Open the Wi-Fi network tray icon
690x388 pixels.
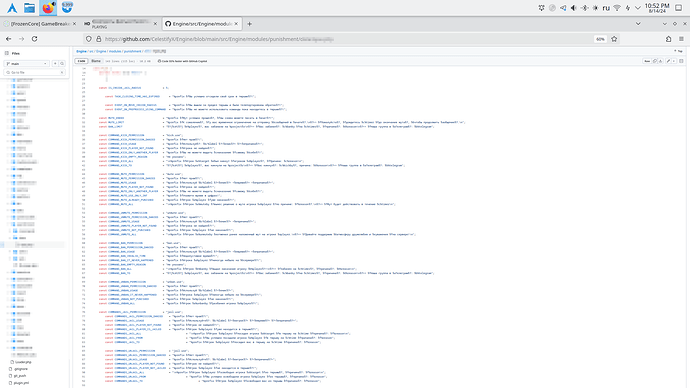click(x=617, y=8)
